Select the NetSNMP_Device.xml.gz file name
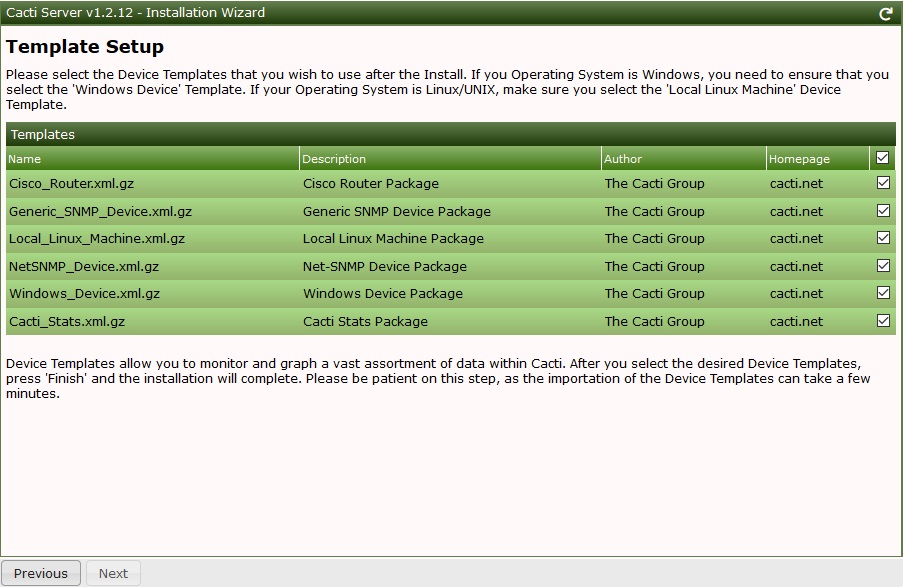The image size is (903, 587). 84,267
